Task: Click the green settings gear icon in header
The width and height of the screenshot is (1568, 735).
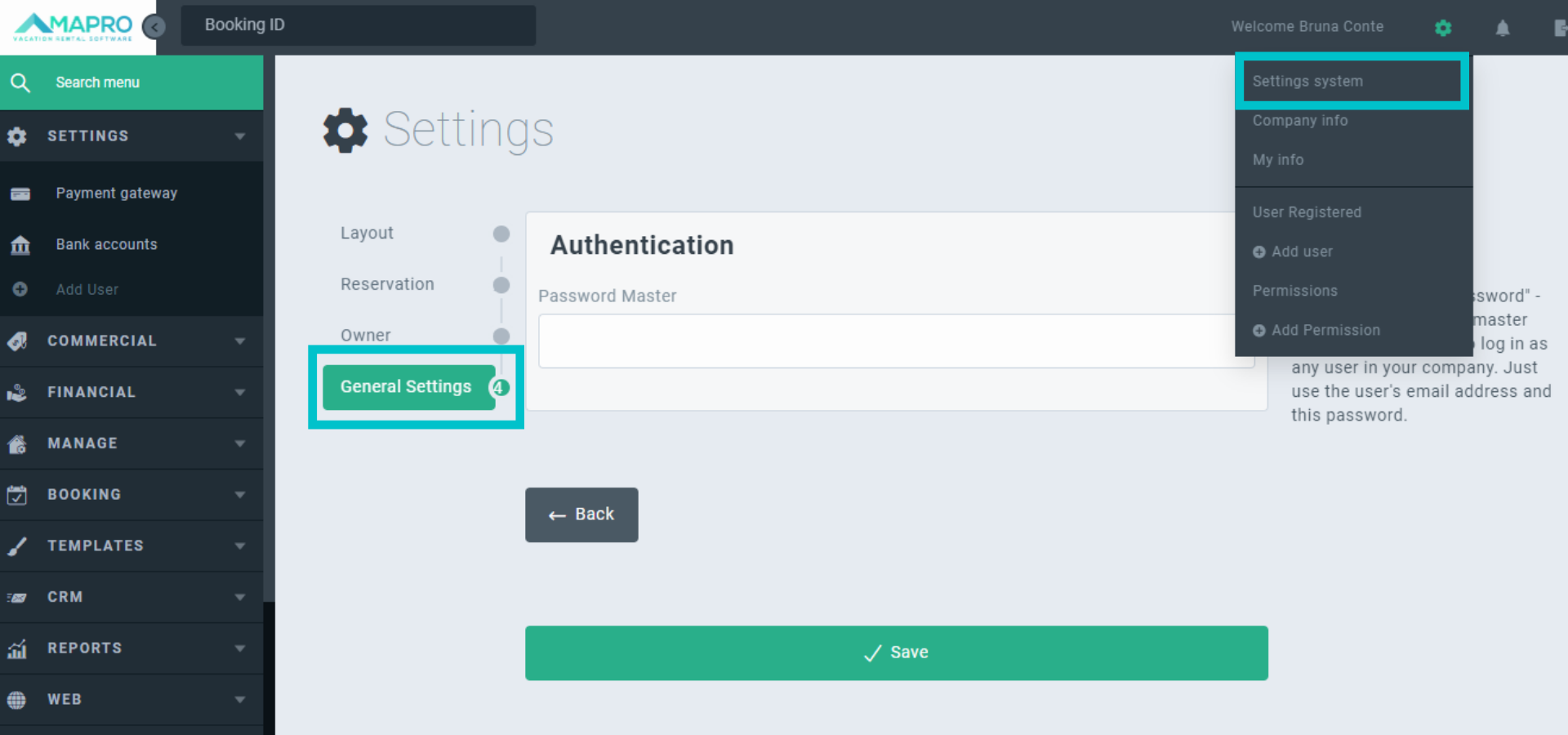Action: (x=1443, y=28)
